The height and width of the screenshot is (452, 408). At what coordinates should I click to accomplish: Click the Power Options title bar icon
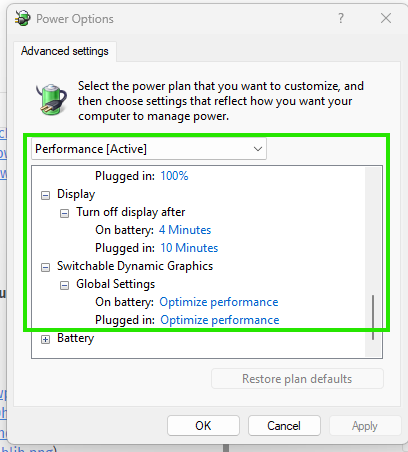[23, 18]
